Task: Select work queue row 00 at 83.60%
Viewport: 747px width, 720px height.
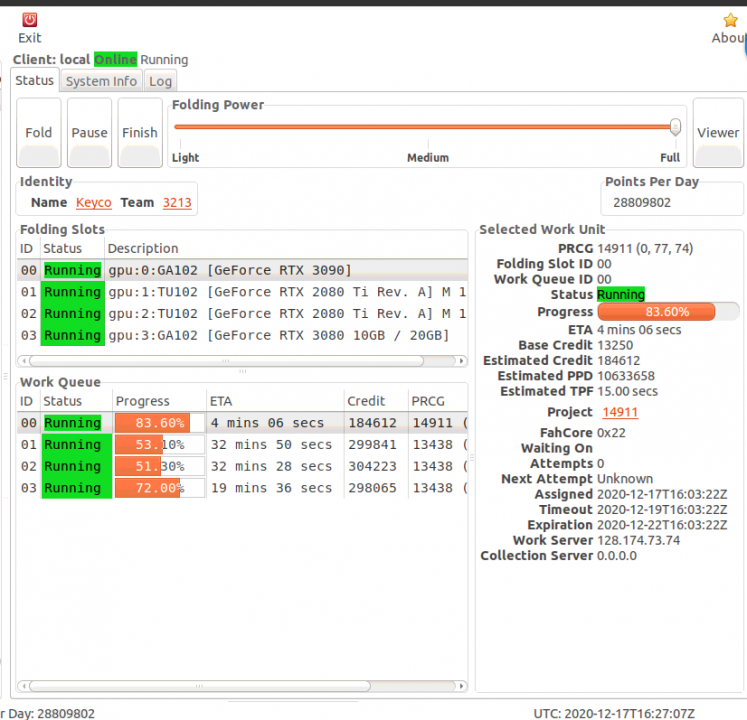Action: point(242,423)
